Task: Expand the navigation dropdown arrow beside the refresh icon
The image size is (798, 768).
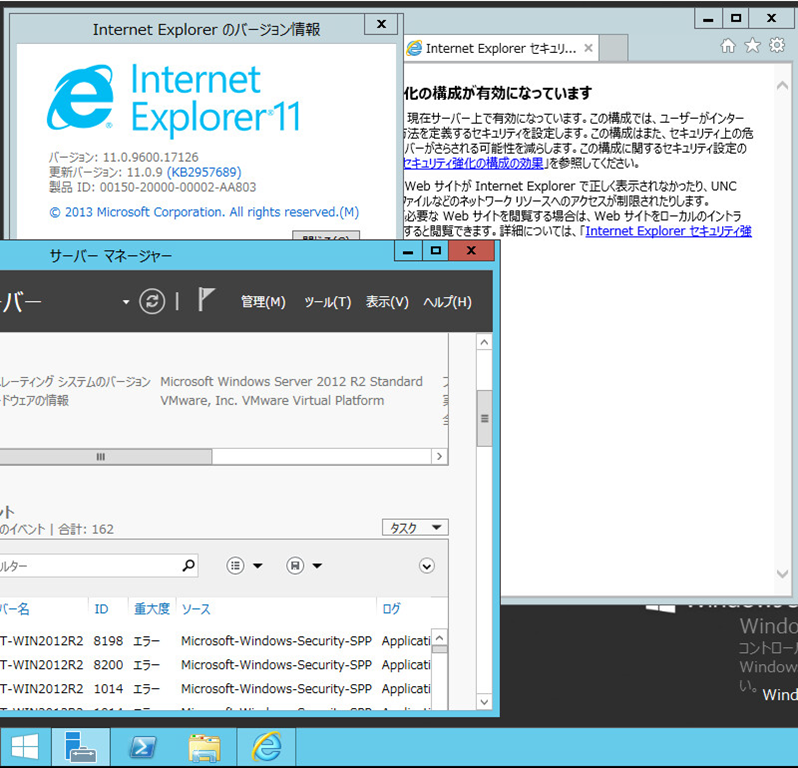Action: click(126, 302)
